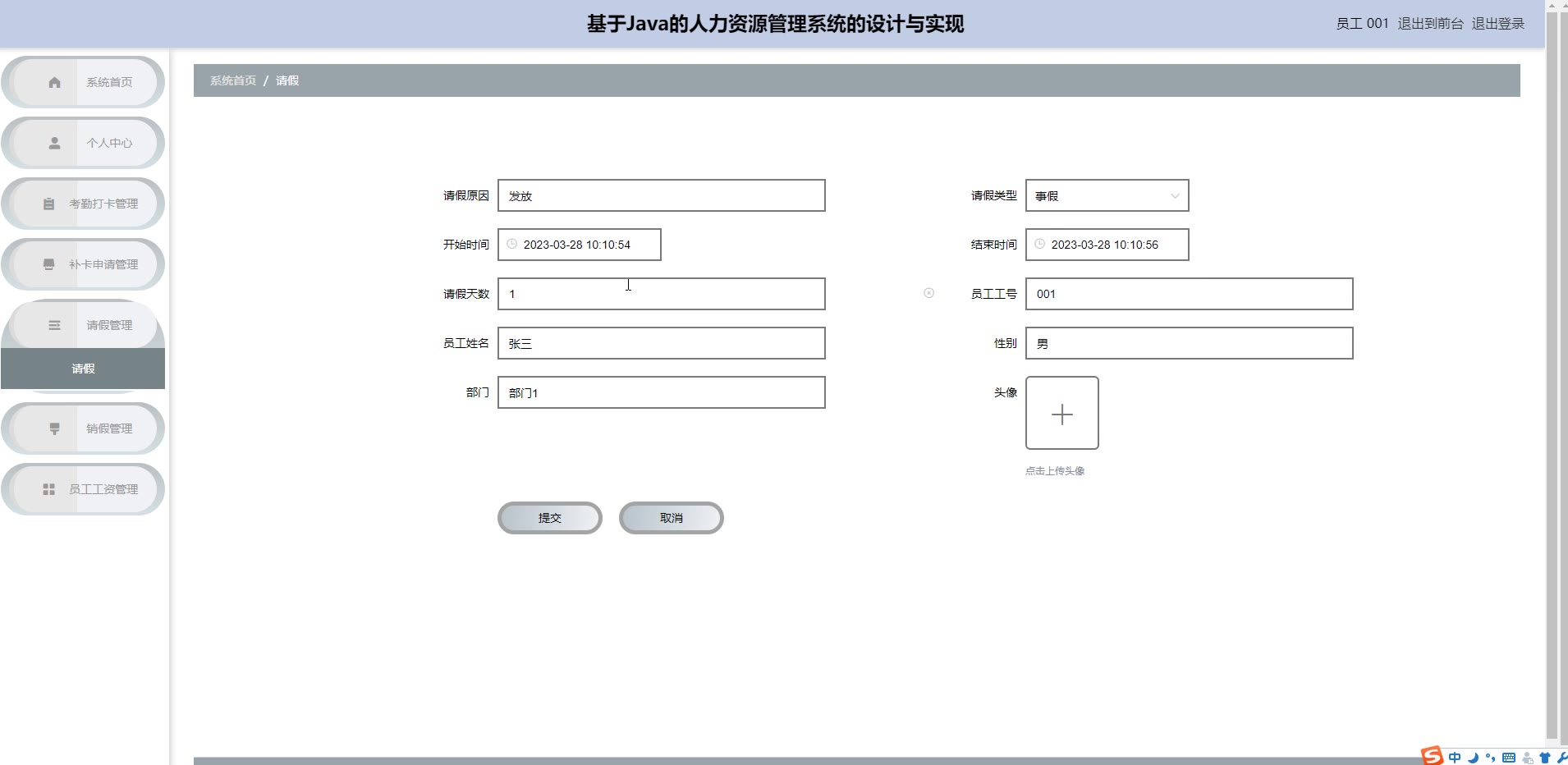This screenshot has height=765, width=1568.
Task: Open 系统首页 in the sidebar
Action: pyautogui.click(x=83, y=82)
